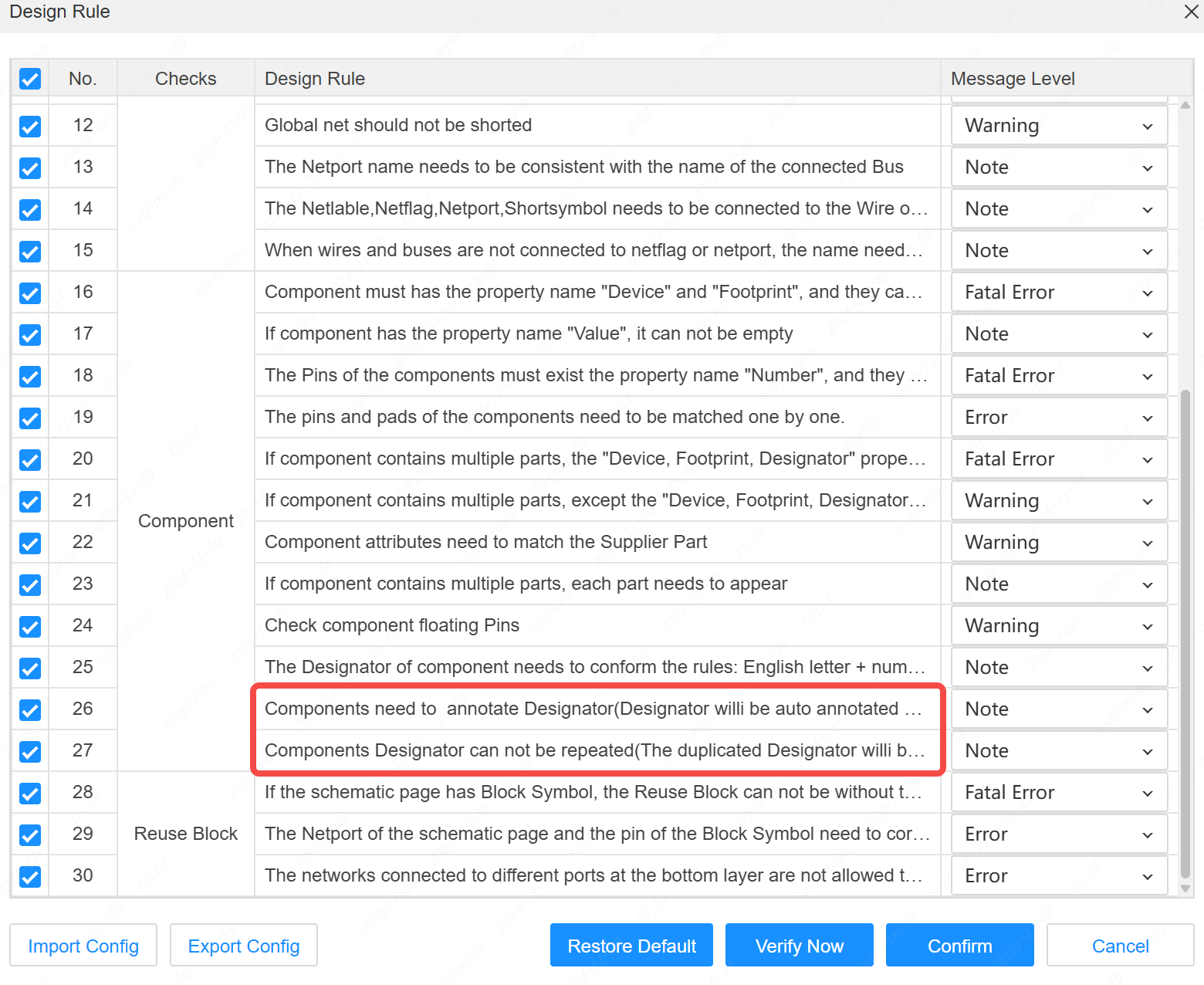Expand Fatal Error dropdown for rule 16
1204x985 pixels.
1059,293
